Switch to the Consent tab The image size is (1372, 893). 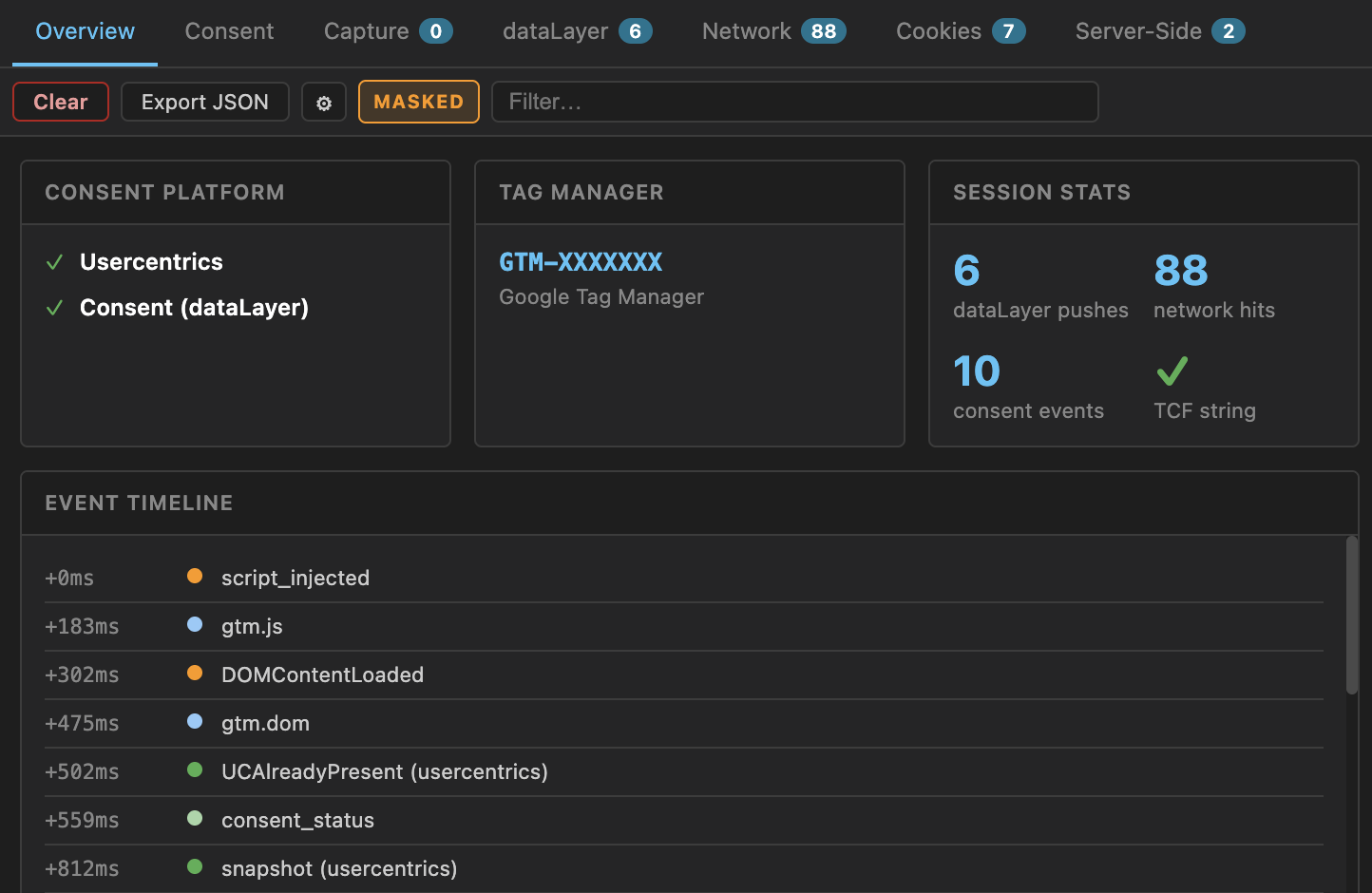pos(229,31)
